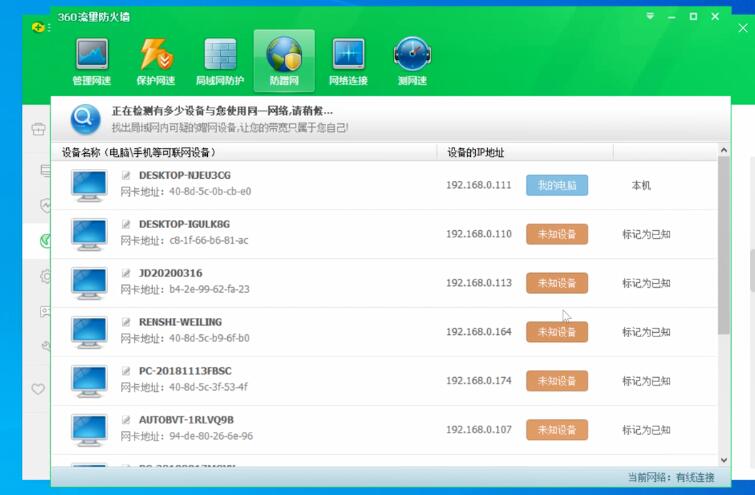Open the 网络连接 tab

(x=348, y=61)
